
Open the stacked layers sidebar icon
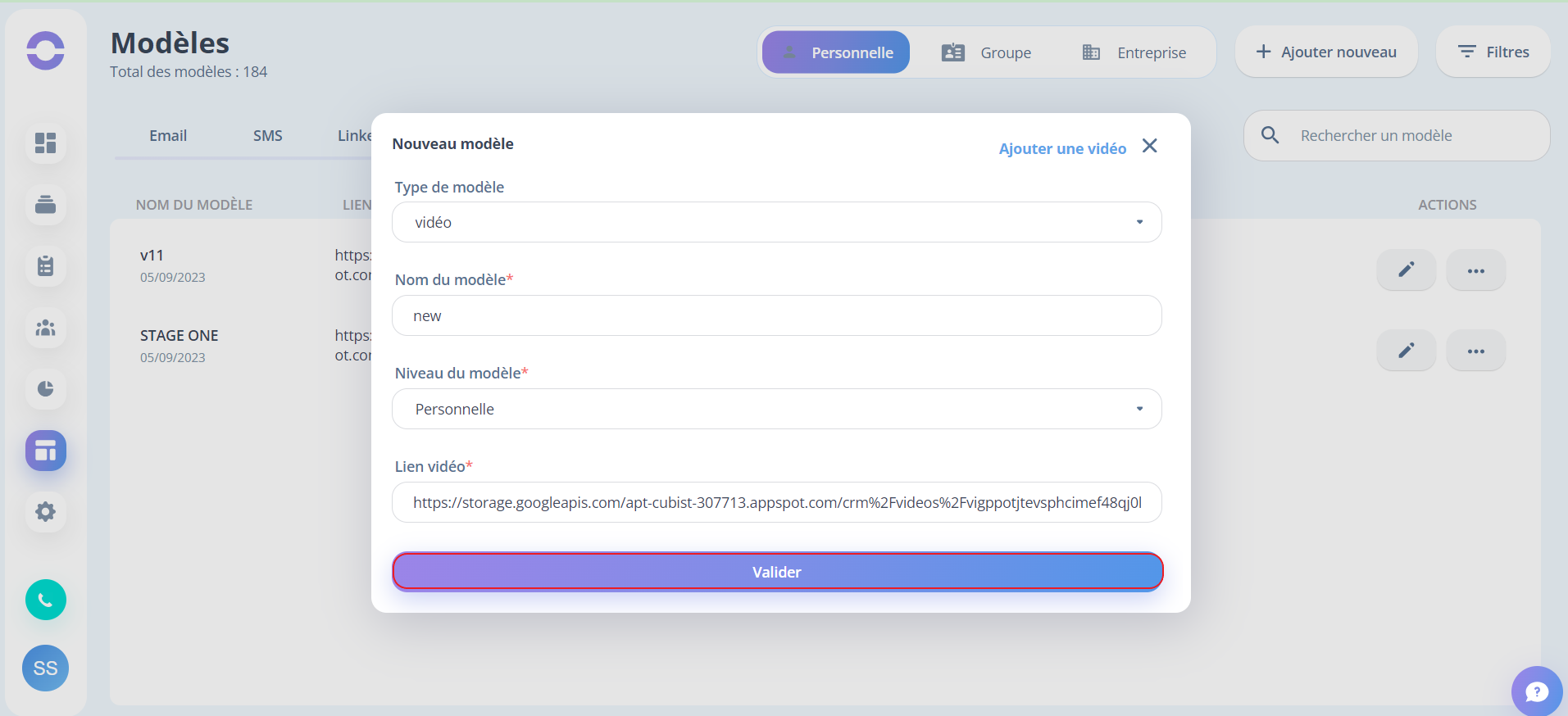point(46,204)
